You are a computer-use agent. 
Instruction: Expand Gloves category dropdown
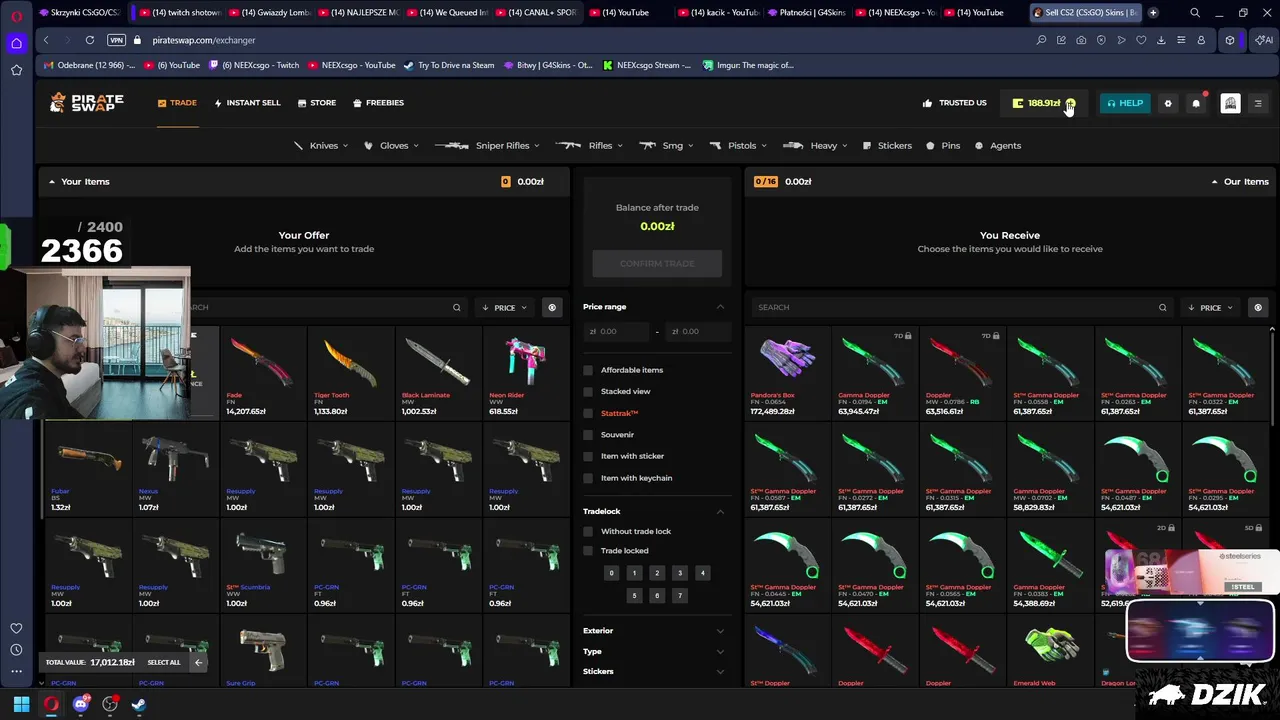[x=391, y=146]
